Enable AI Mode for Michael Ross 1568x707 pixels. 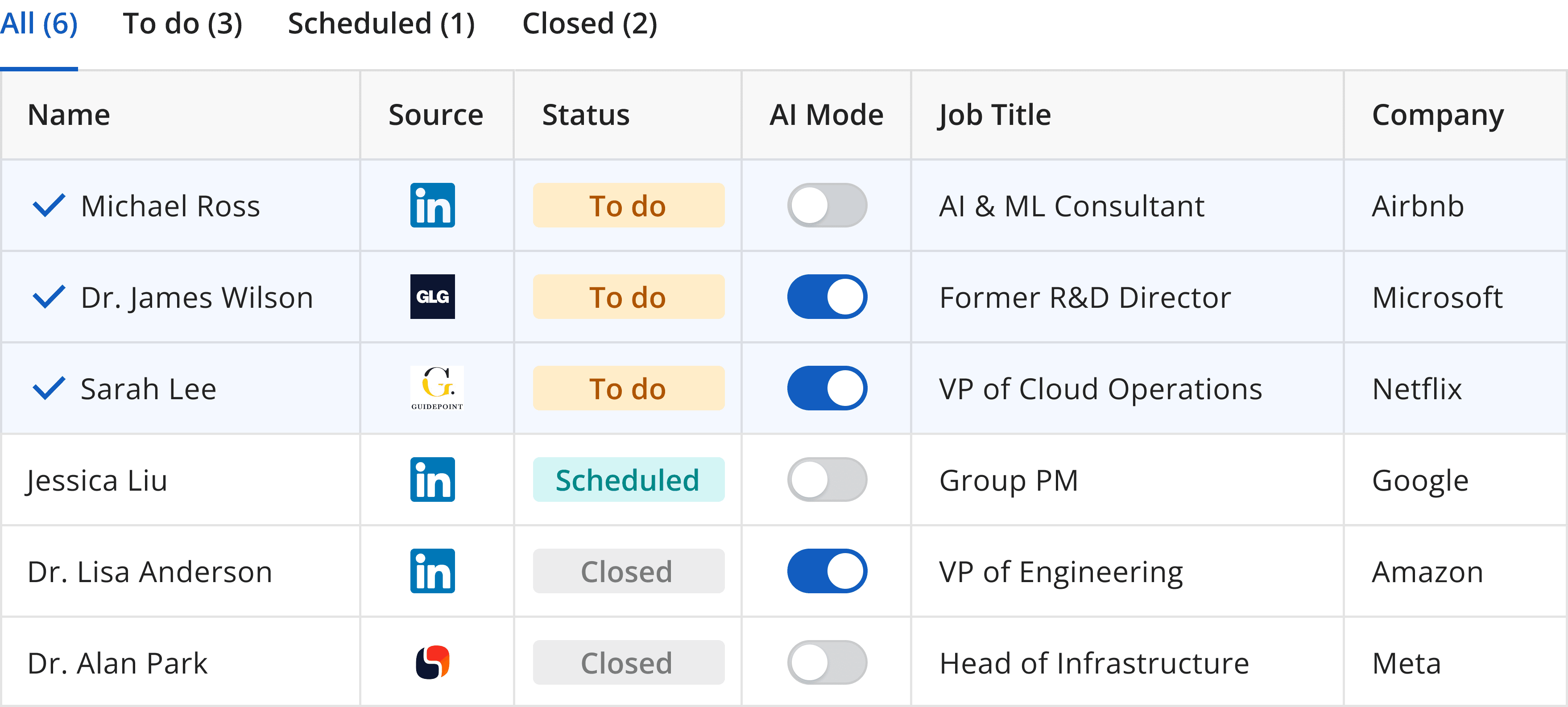tap(827, 205)
